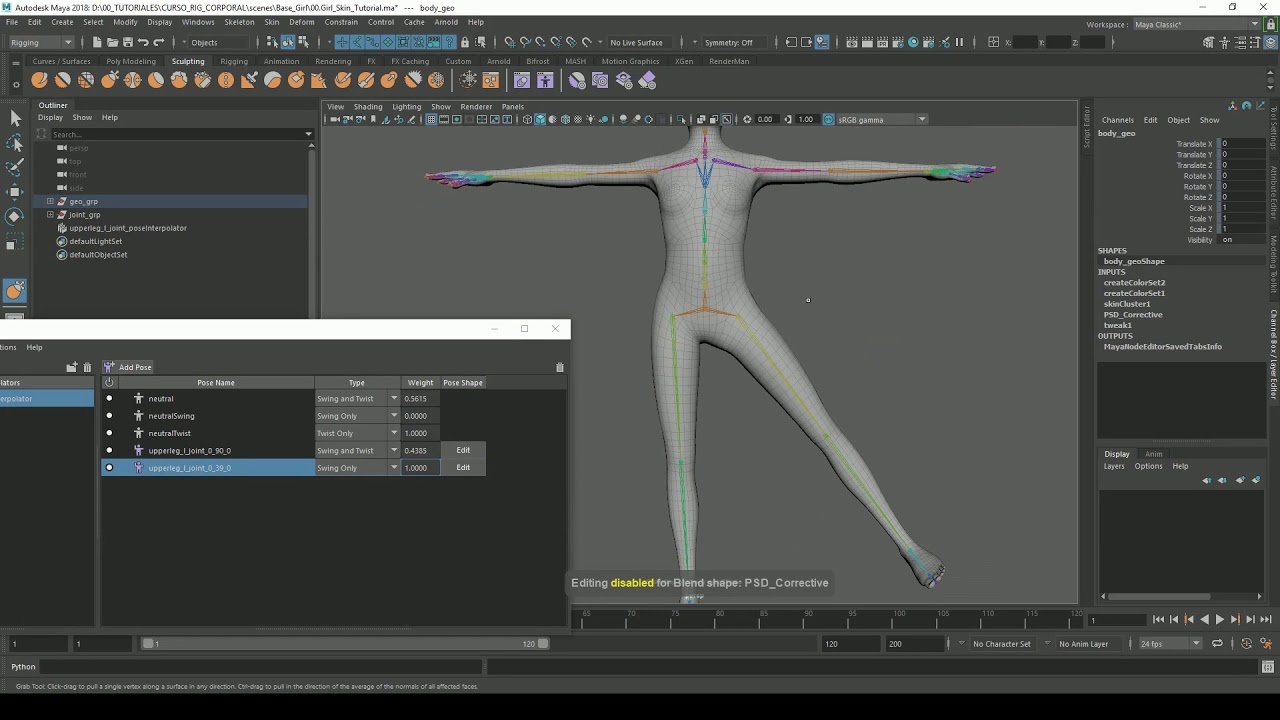The height and width of the screenshot is (720, 1280).
Task: Click the Undo arrow in the status line
Action: (143, 42)
